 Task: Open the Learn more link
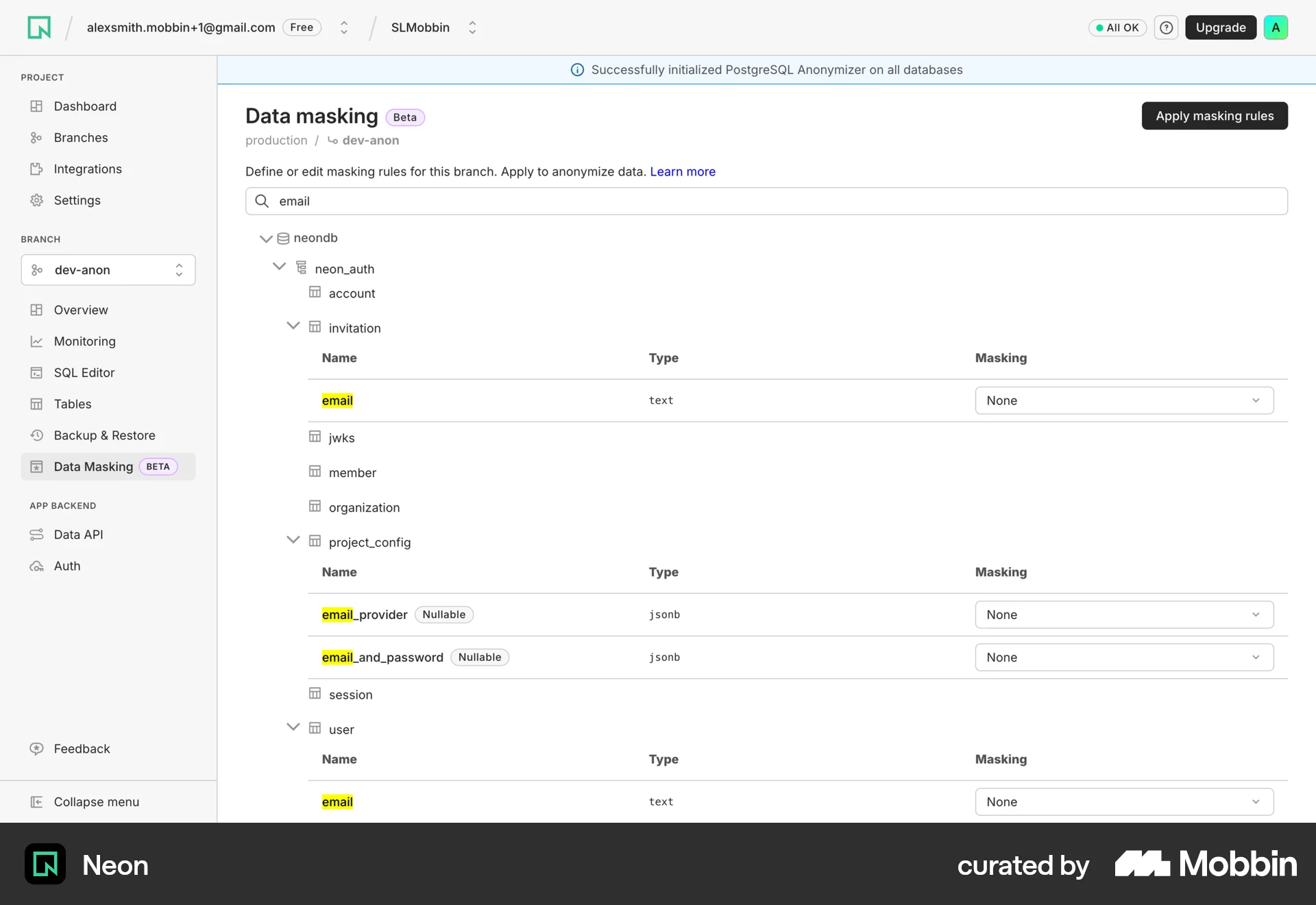pos(683,171)
